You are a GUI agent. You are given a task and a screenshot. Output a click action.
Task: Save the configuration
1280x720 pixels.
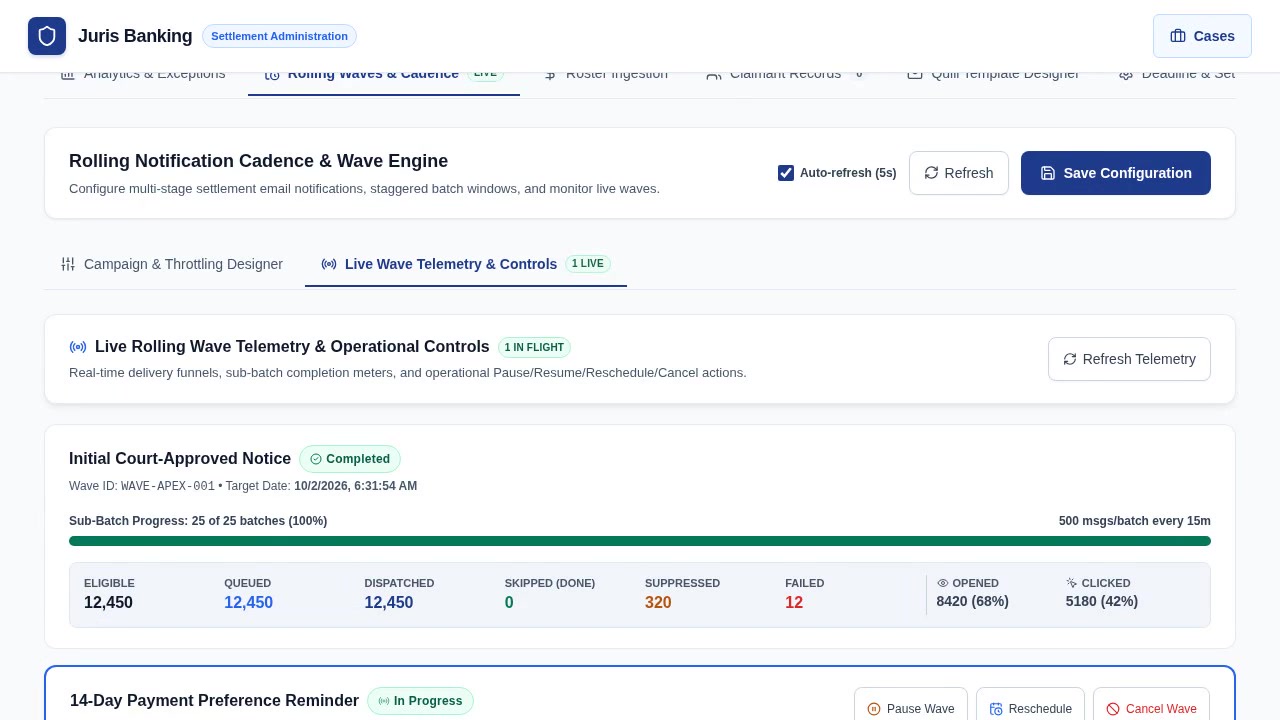(1116, 173)
